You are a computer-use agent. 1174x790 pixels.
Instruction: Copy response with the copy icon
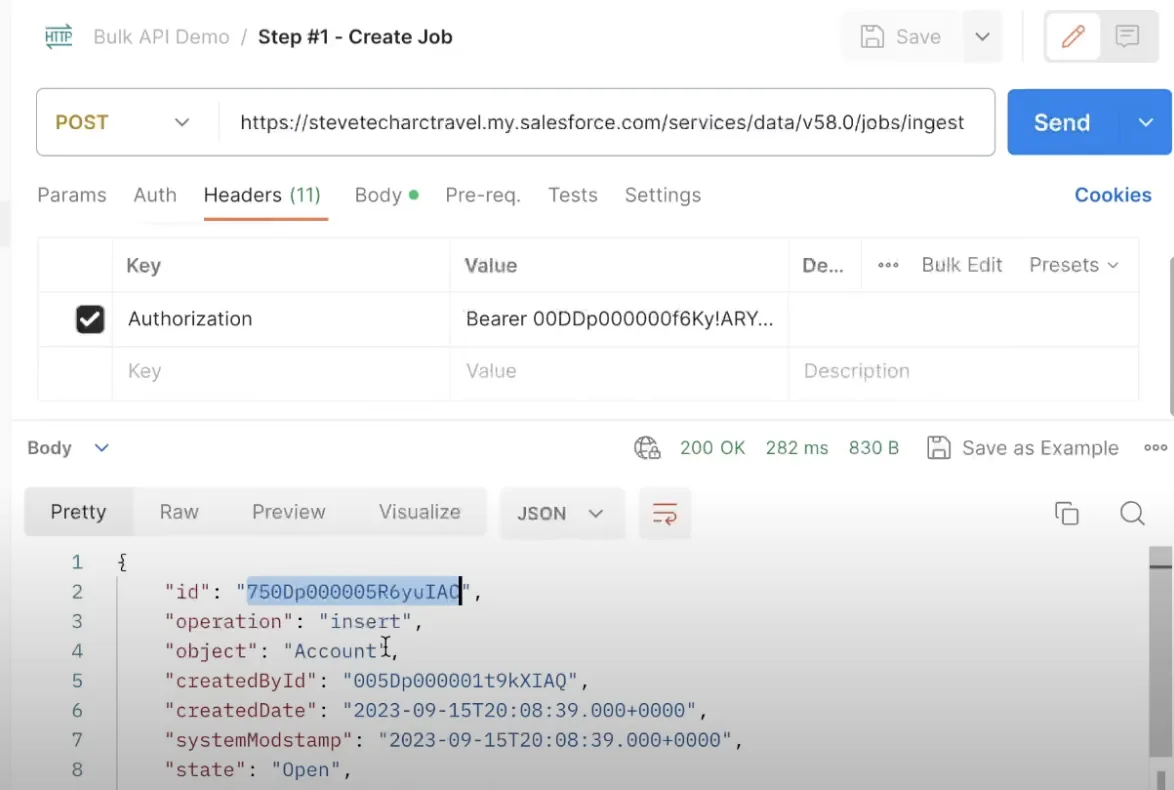coord(1066,513)
